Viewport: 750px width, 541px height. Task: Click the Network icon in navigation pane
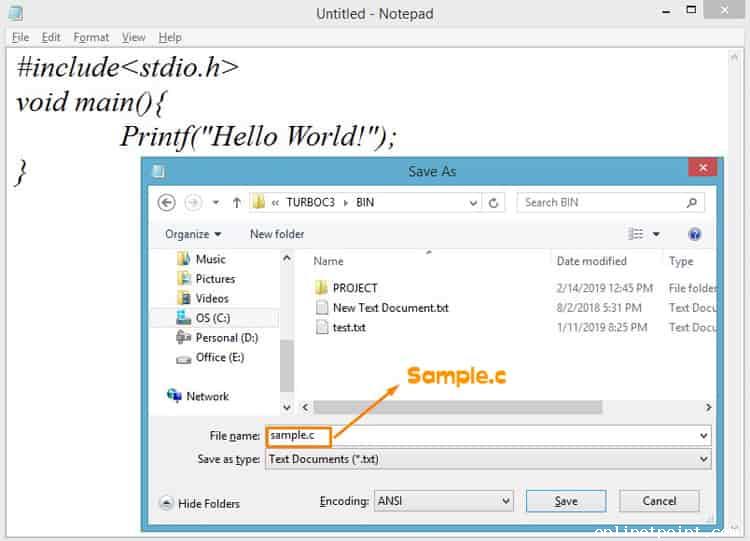(x=174, y=396)
